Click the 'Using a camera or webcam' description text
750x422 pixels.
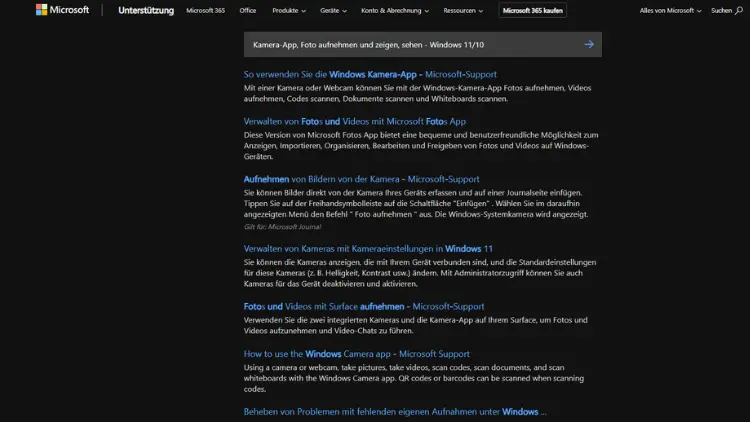414,378
